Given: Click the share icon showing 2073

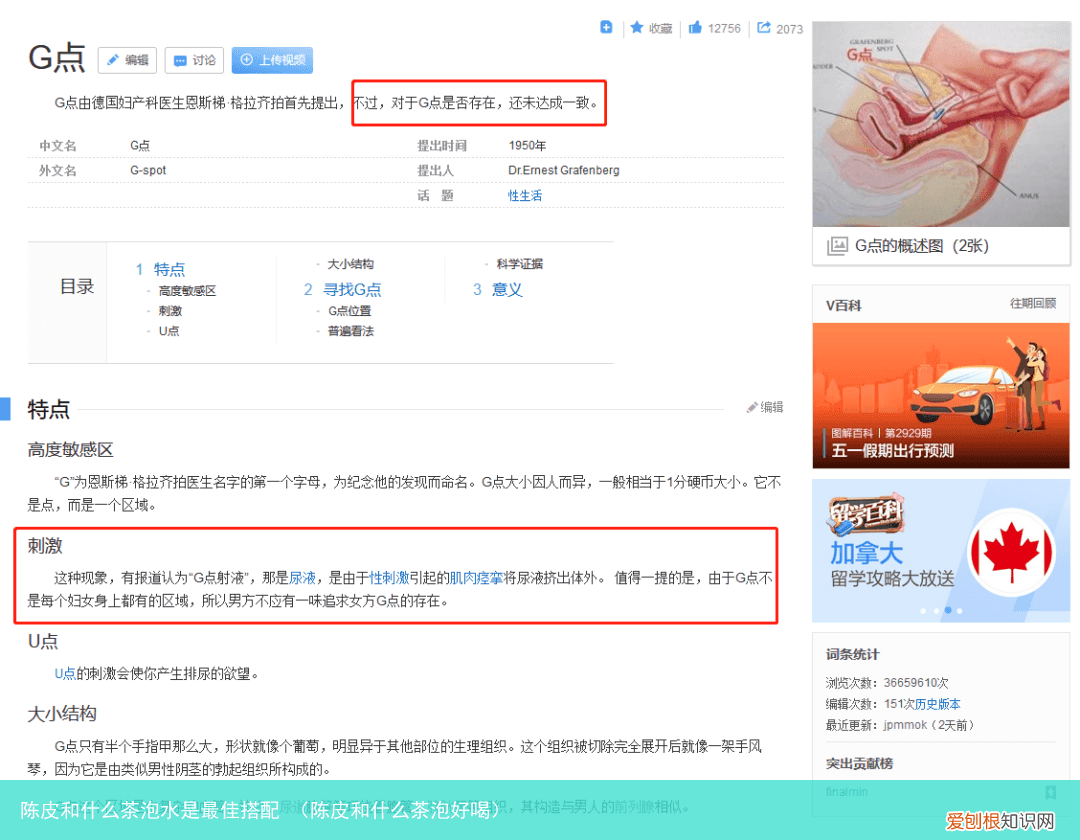Looking at the screenshot, I should pyautogui.click(x=764, y=27).
